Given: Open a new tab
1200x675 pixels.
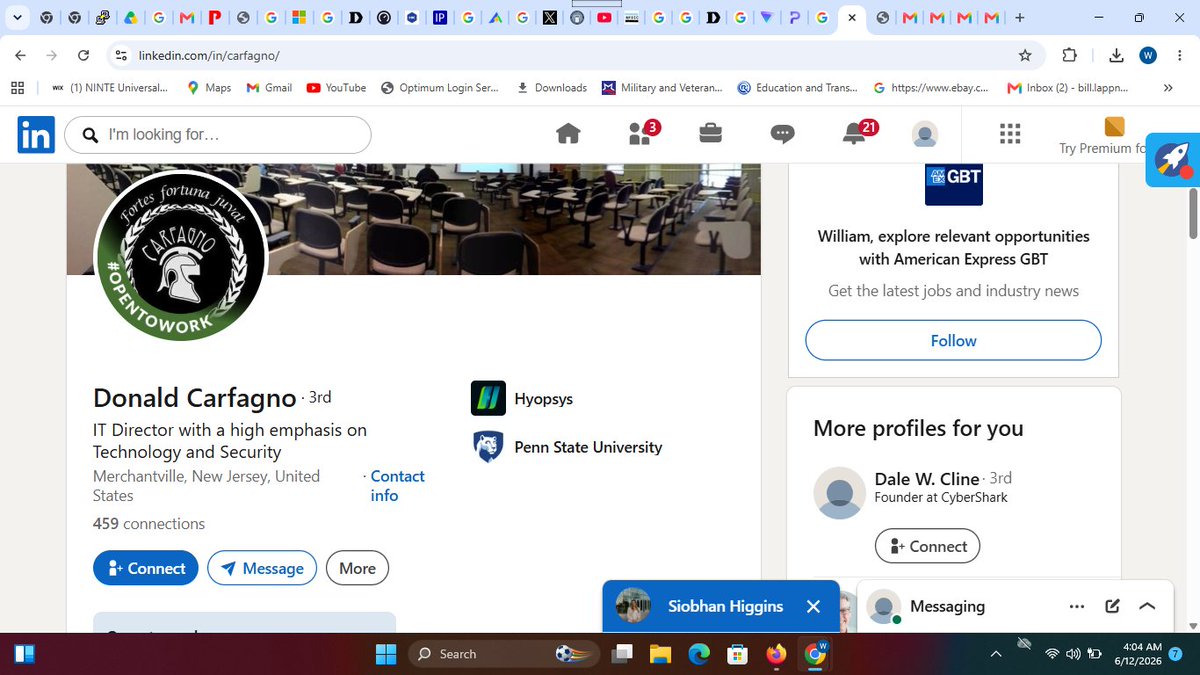Looking at the screenshot, I should (x=1019, y=18).
